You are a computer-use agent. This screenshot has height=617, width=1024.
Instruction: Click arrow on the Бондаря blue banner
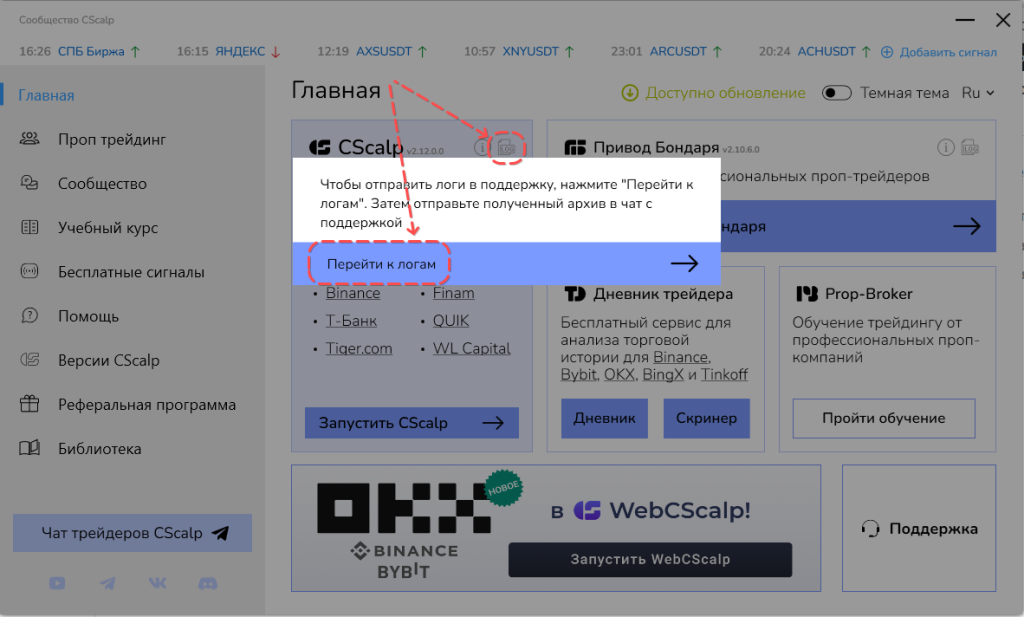[967, 227]
